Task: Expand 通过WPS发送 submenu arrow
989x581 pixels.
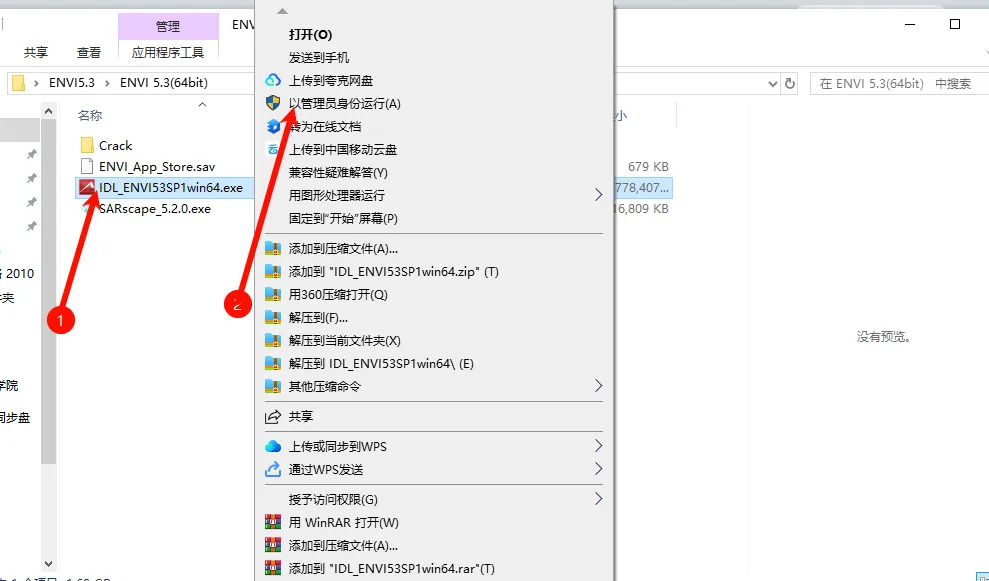Action: (x=598, y=469)
